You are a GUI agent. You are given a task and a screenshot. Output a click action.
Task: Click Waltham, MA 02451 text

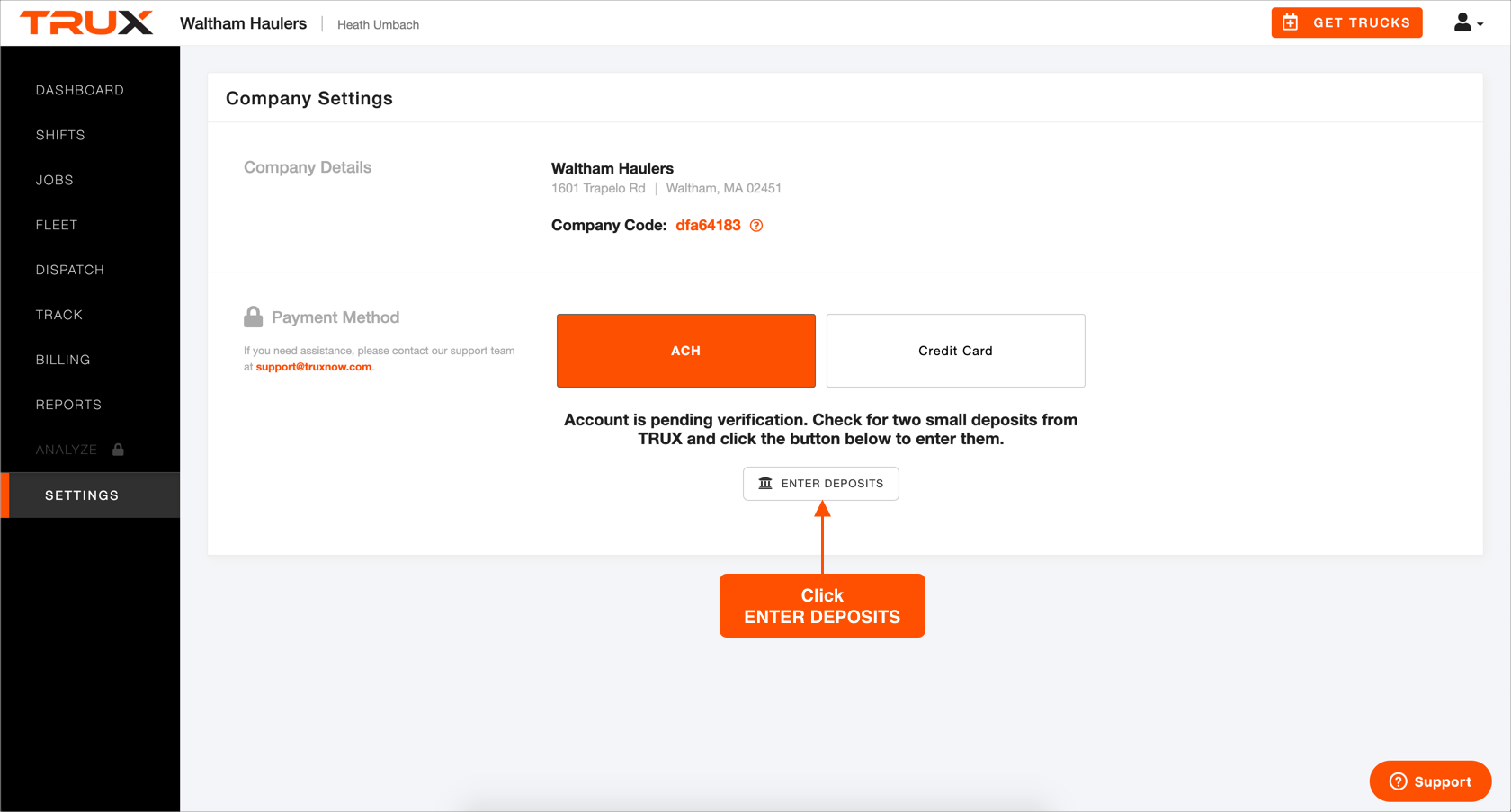(724, 189)
